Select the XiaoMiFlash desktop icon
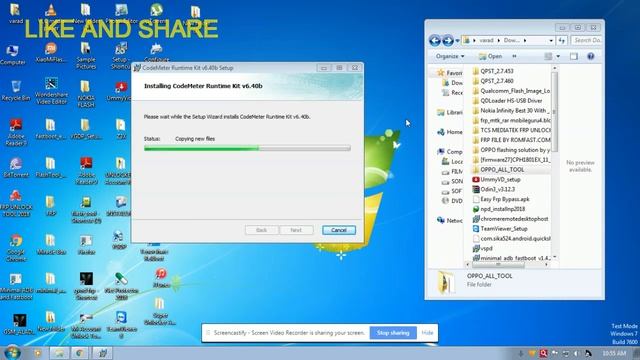Image resolution: width=640 pixels, height=360 pixels. pos(51,53)
